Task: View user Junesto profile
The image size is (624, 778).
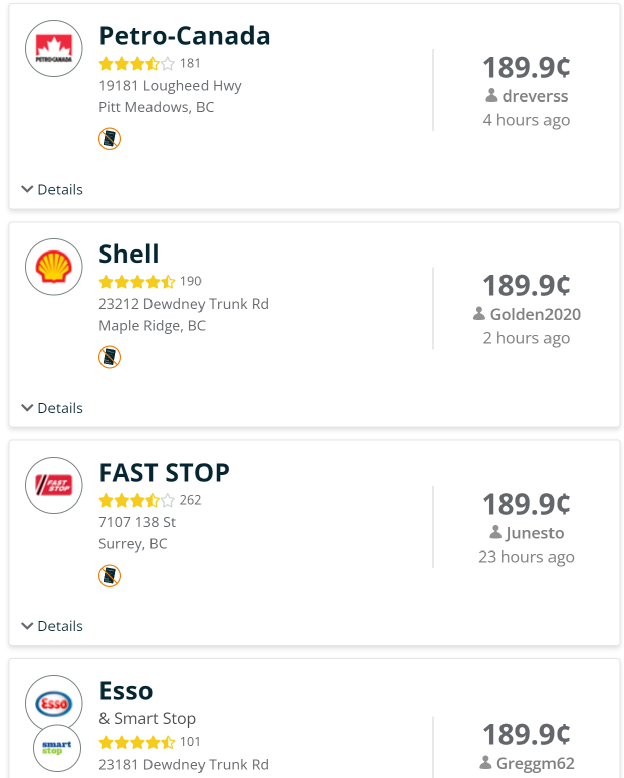Action: [534, 532]
